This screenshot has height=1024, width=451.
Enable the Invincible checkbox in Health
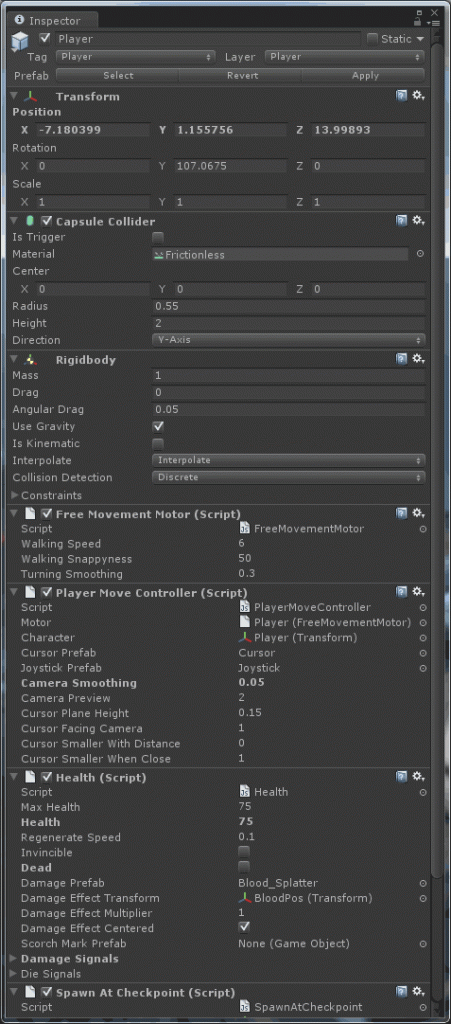point(244,852)
